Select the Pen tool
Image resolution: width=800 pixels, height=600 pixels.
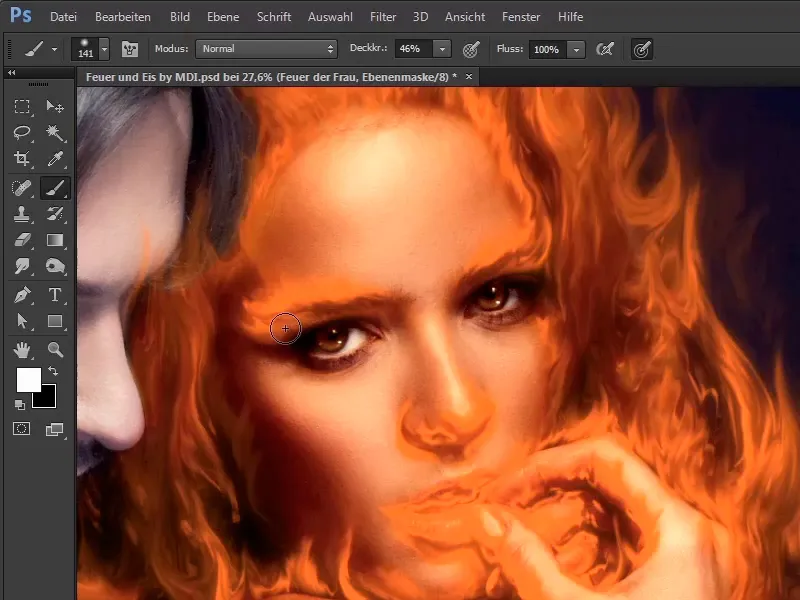coord(21,295)
